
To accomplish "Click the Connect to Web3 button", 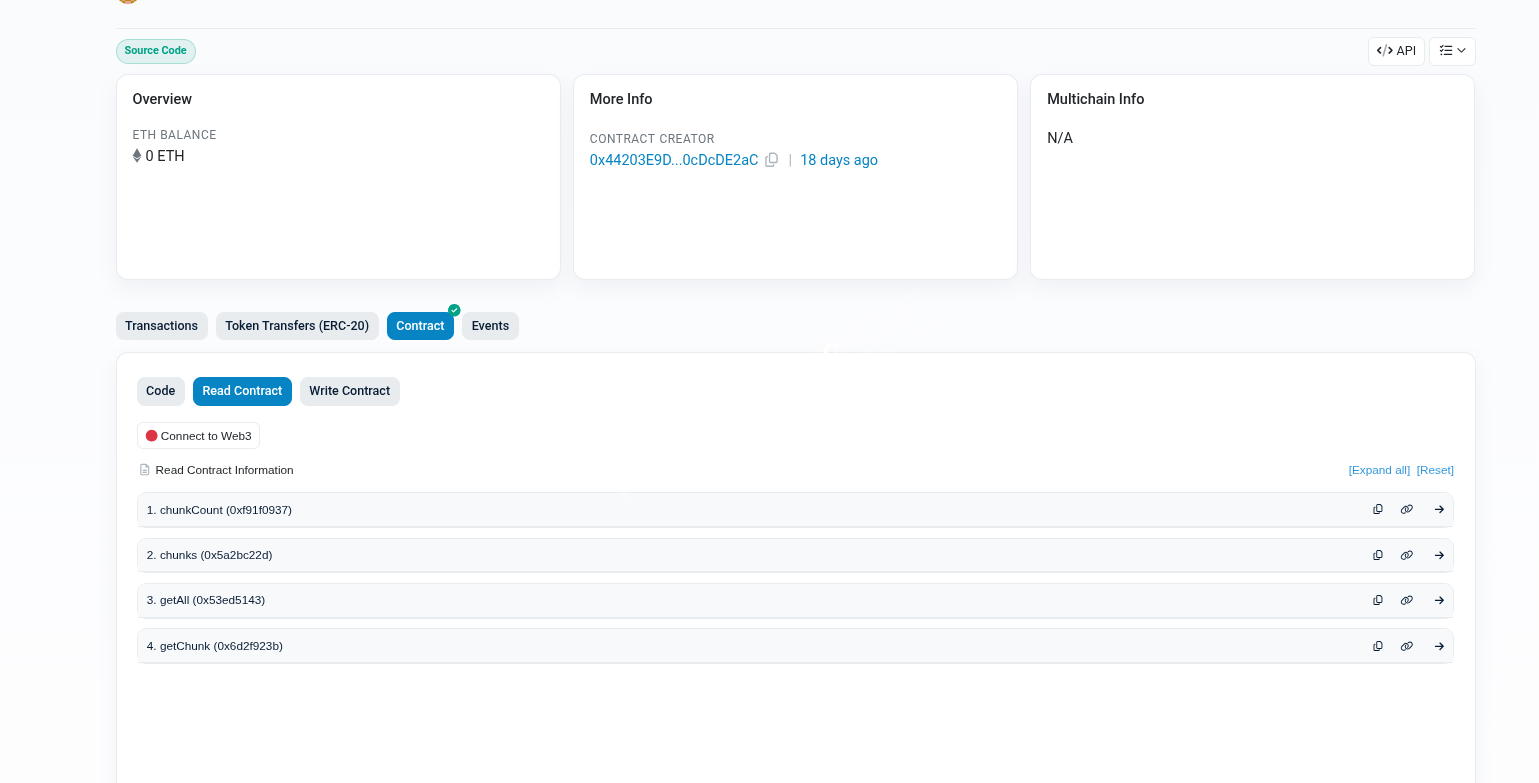I will pyautogui.click(x=198, y=436).
